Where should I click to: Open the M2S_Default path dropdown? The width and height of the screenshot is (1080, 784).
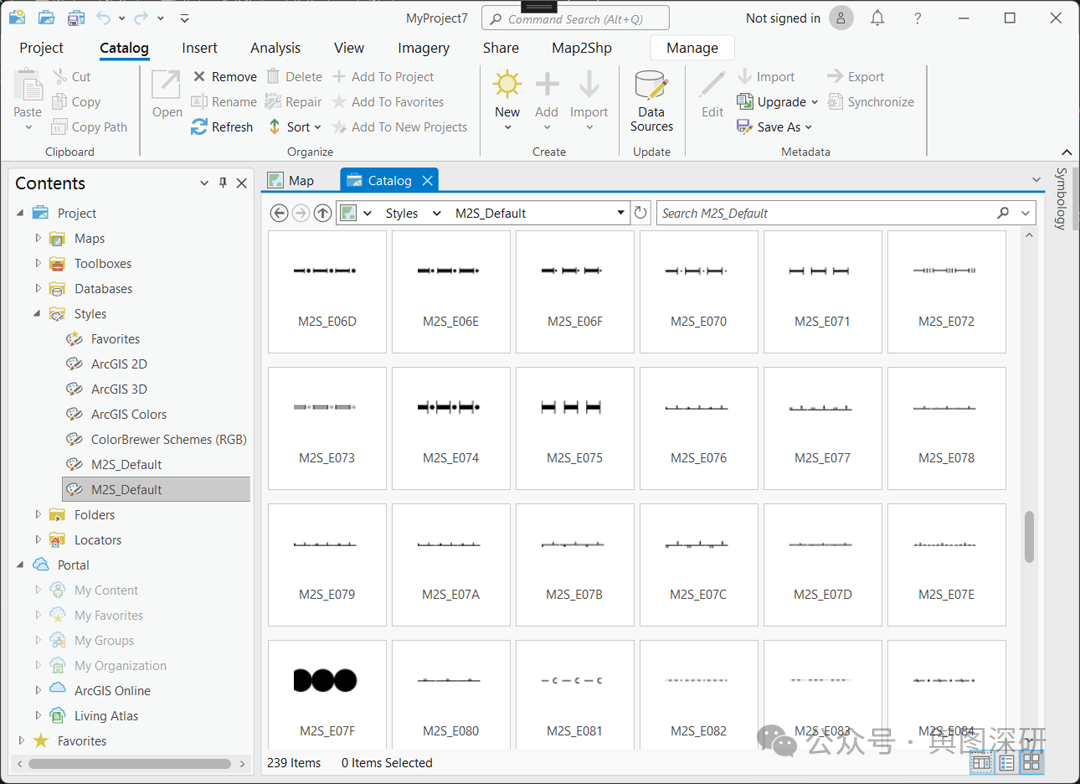[x=620, y=213]
